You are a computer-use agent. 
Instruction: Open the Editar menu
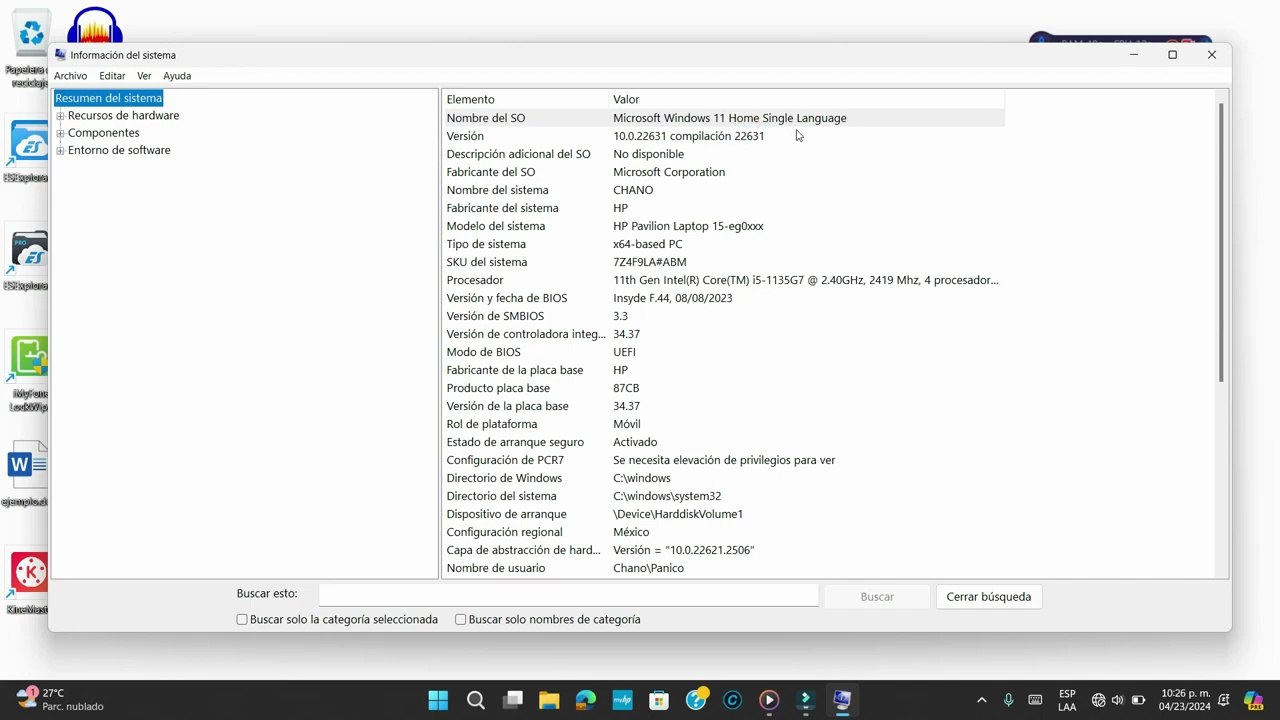point(112,76)
